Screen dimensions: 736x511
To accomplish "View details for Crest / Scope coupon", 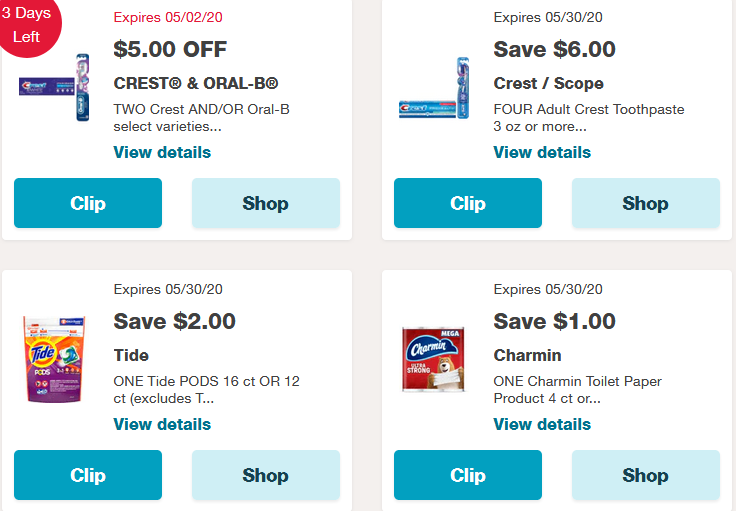I will pos(542,152).
